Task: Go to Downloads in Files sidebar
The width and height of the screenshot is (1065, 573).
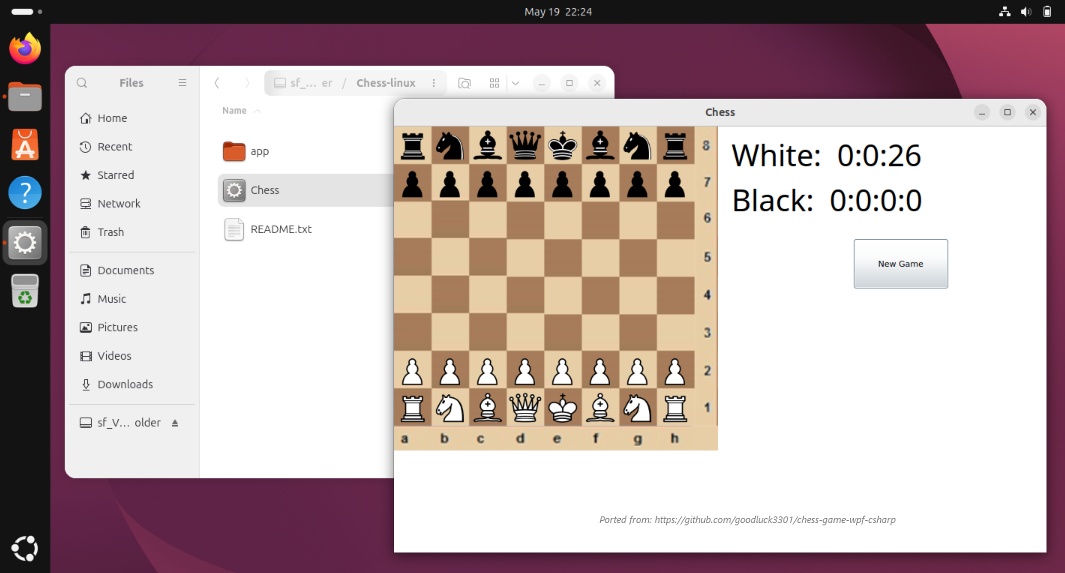Action: (132, 384)
